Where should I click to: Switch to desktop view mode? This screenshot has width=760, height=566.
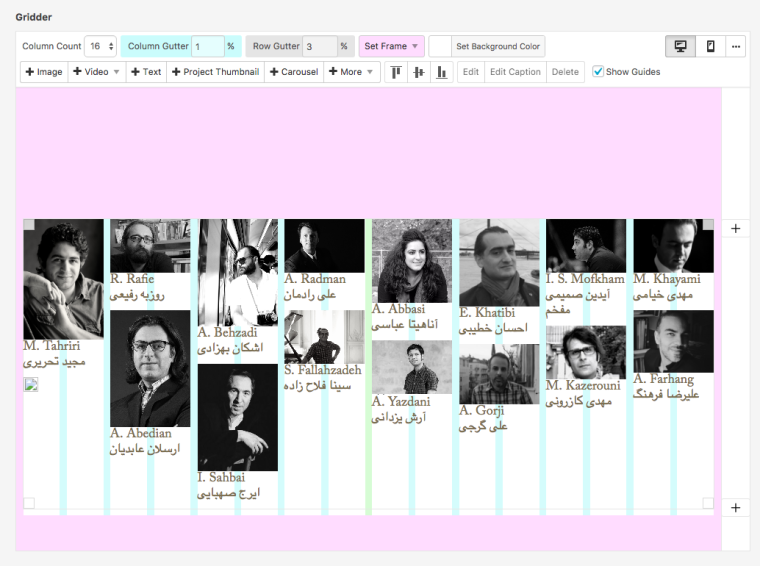(x=681, y=46)
